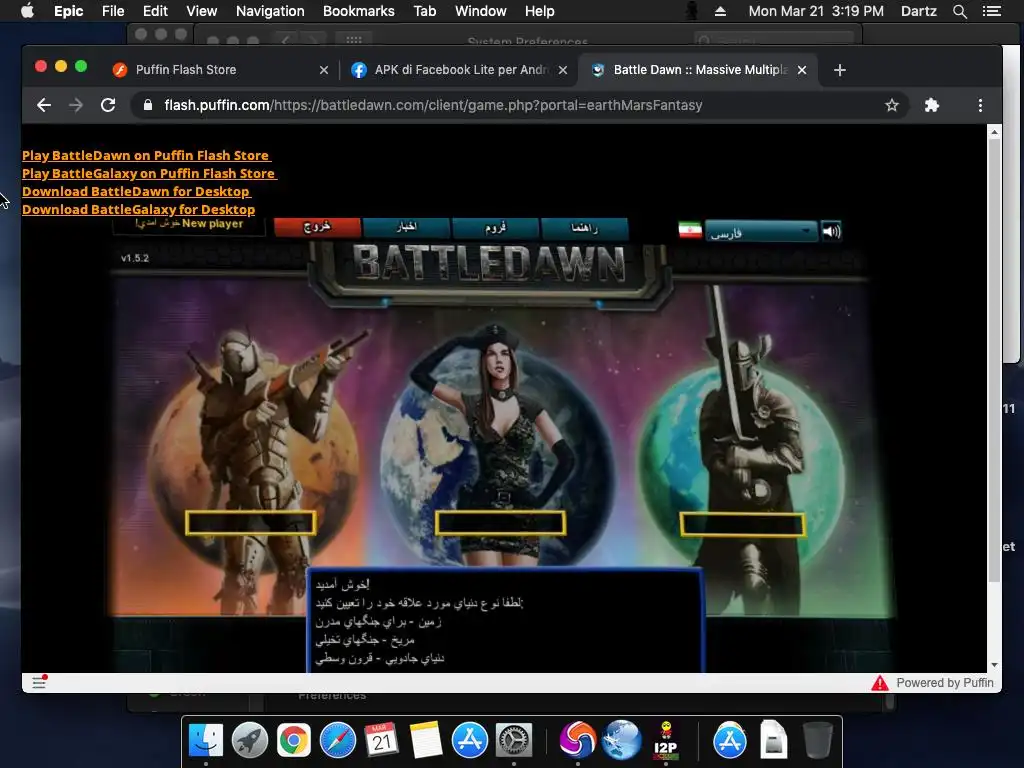Open I2P app from the Dock

tap(665, 741)
